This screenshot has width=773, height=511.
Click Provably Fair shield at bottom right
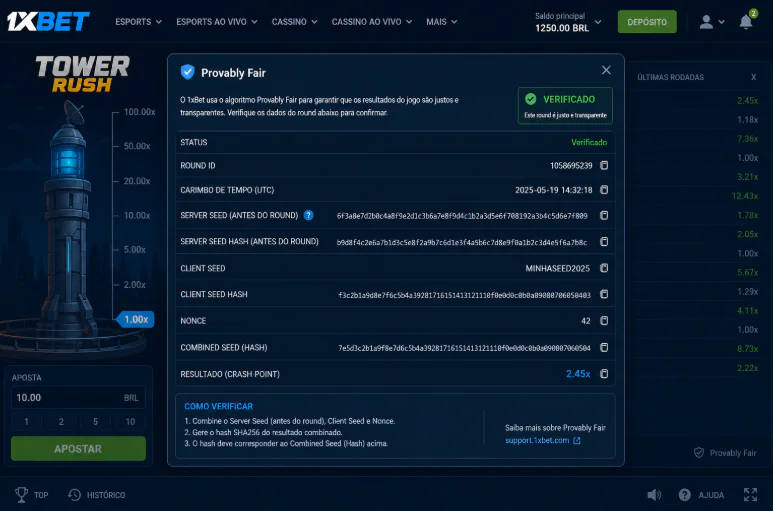click(699, 453)
